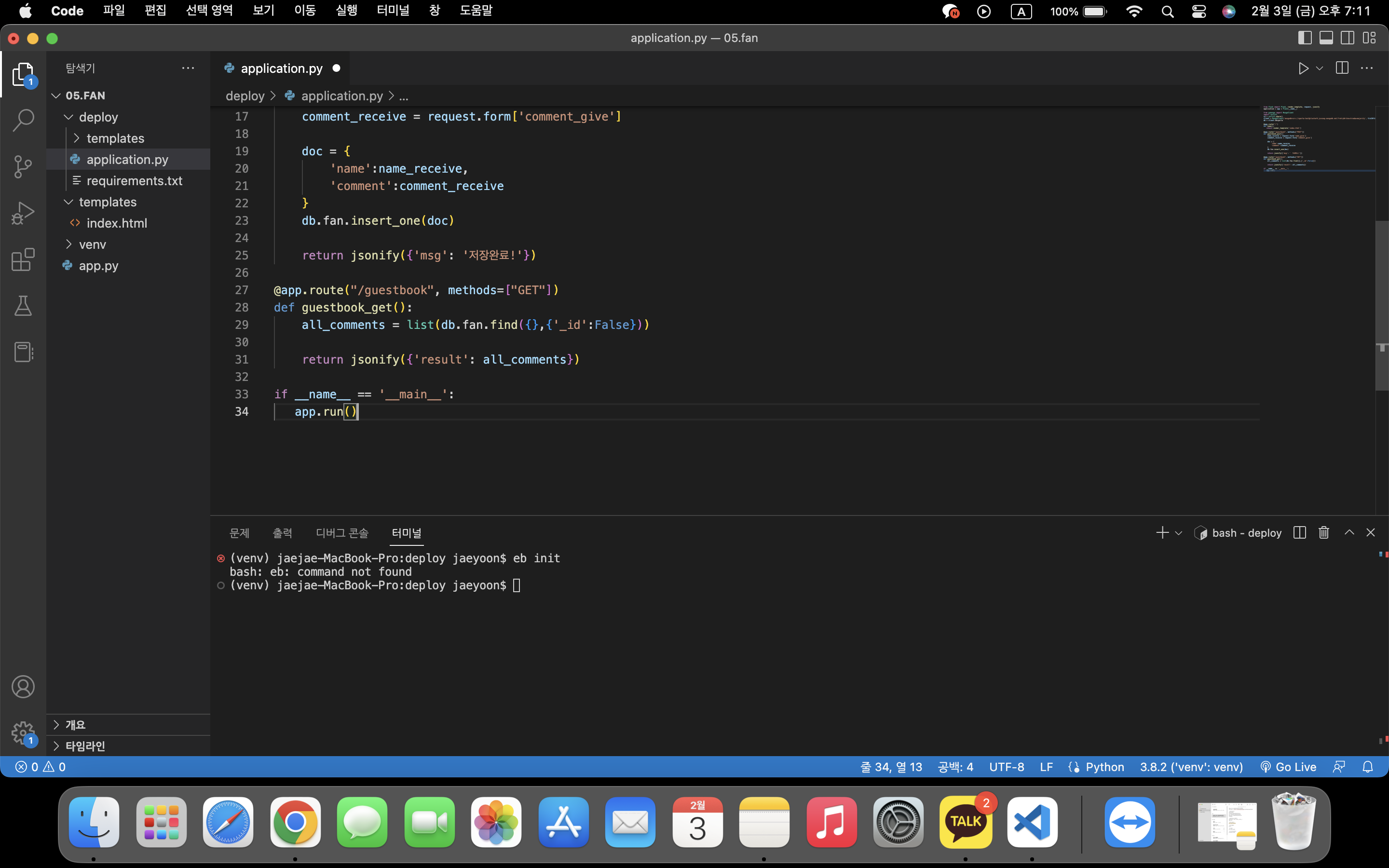Launch Google Chrome from the Dock
Viewport: 1389px width, 868px height.
[x=295, y=822]
